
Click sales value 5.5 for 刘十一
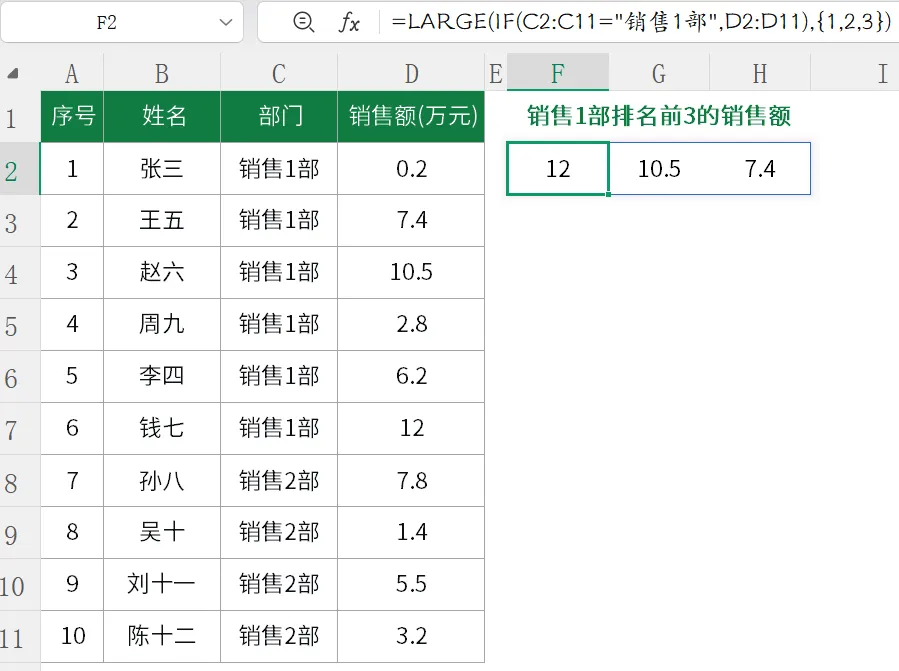pos(411,584)
